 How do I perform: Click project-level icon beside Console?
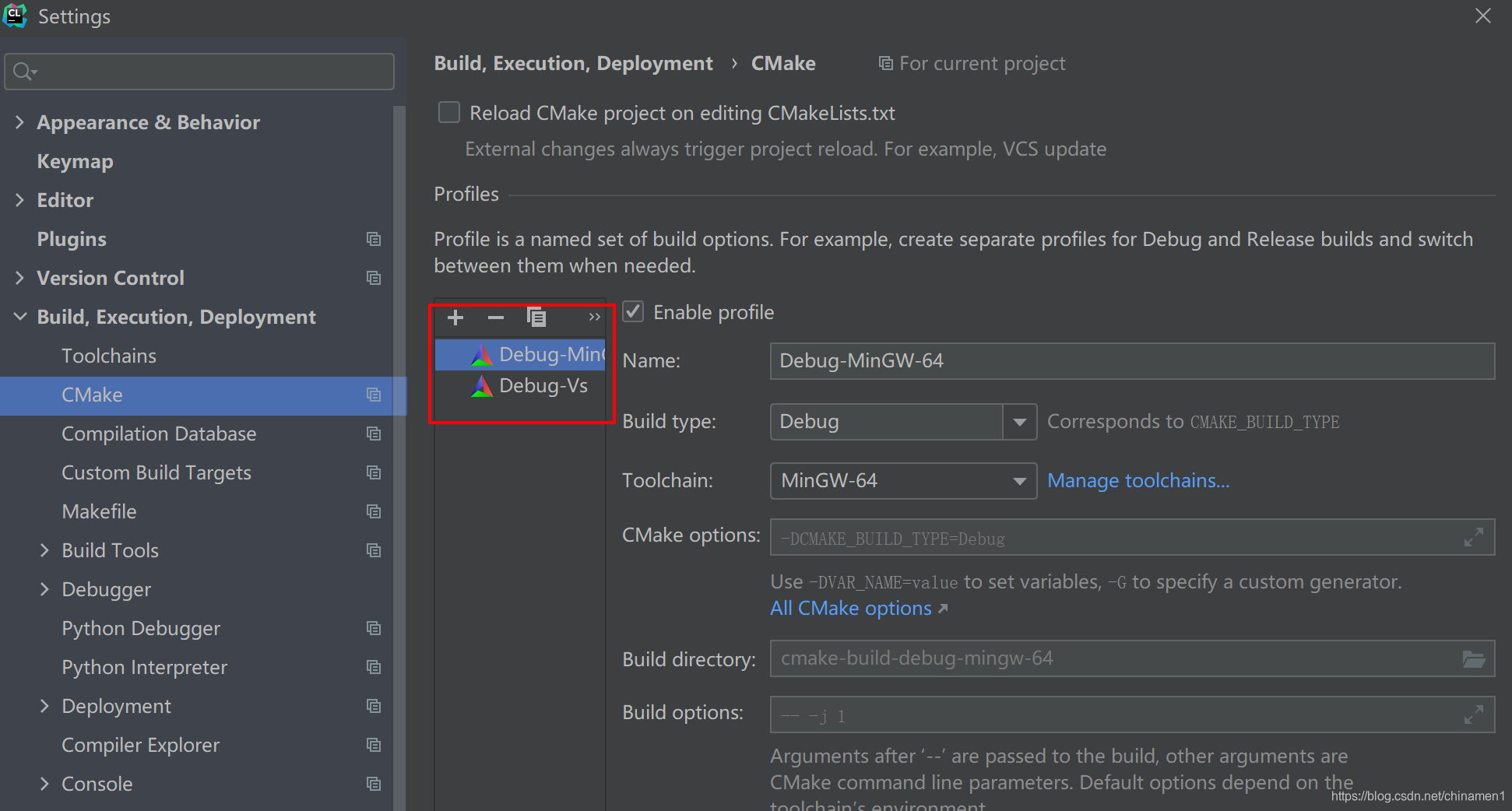(374, 784)
